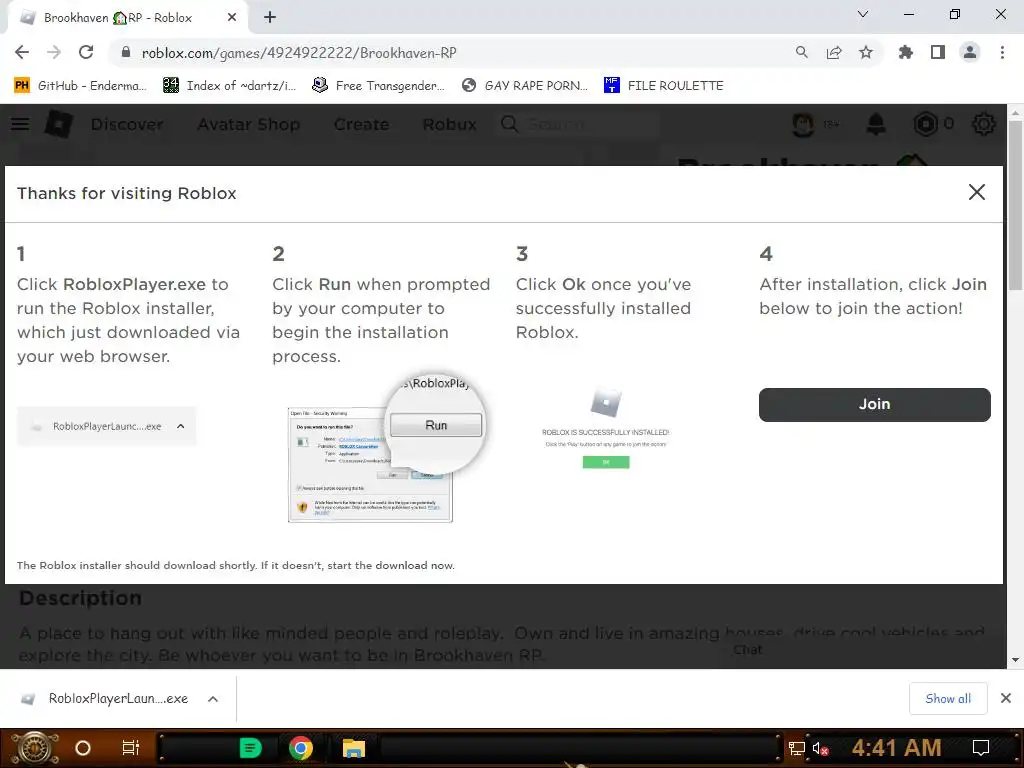The height and width of the screenshot is (768, 1024).
Task: Open File Explorer from the taskbar
Action: point(353,748)
